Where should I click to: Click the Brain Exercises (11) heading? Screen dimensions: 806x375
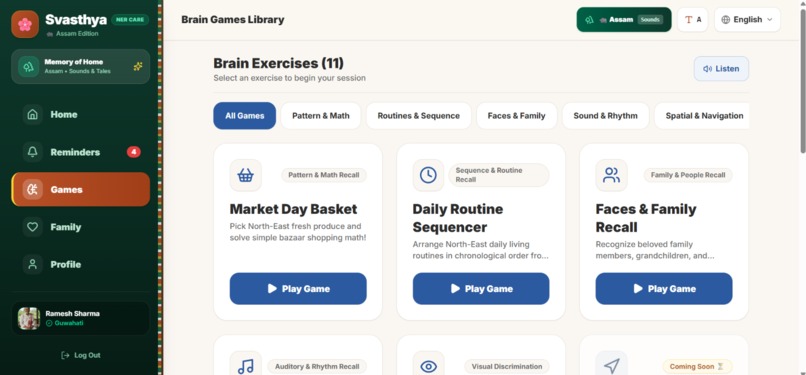[279, 63]
